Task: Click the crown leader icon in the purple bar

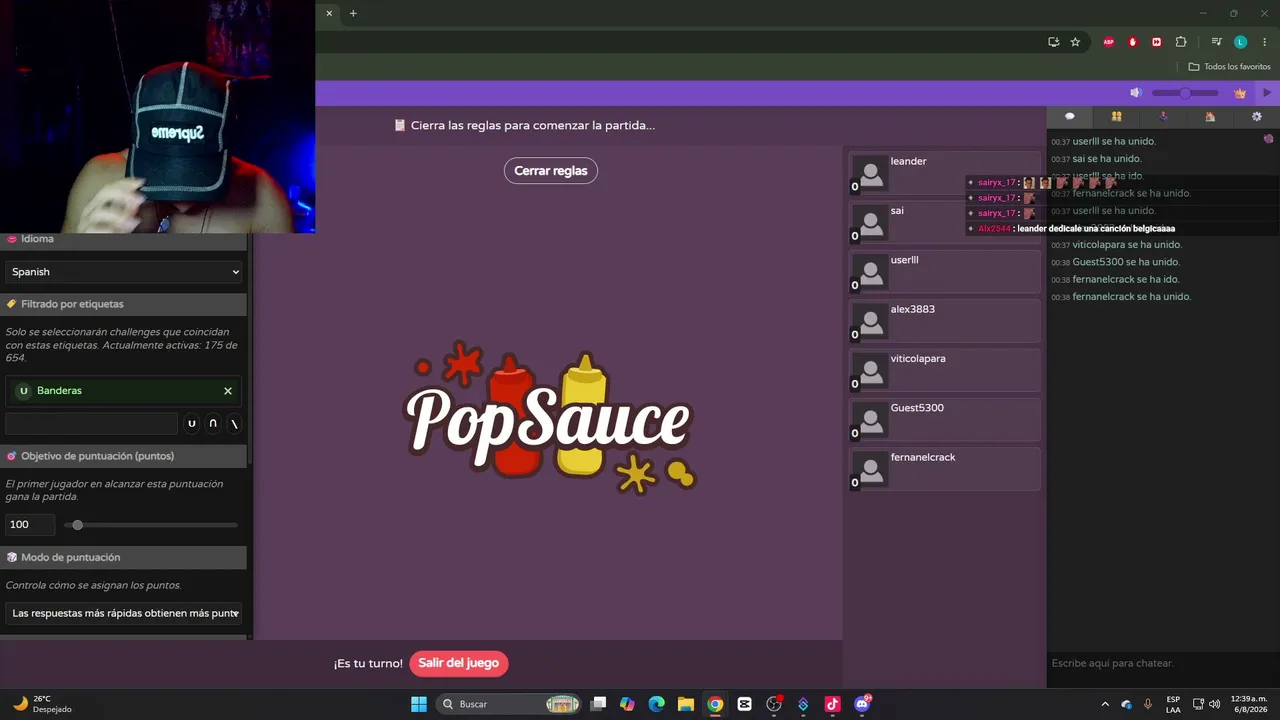Action: coord(1240,93)
